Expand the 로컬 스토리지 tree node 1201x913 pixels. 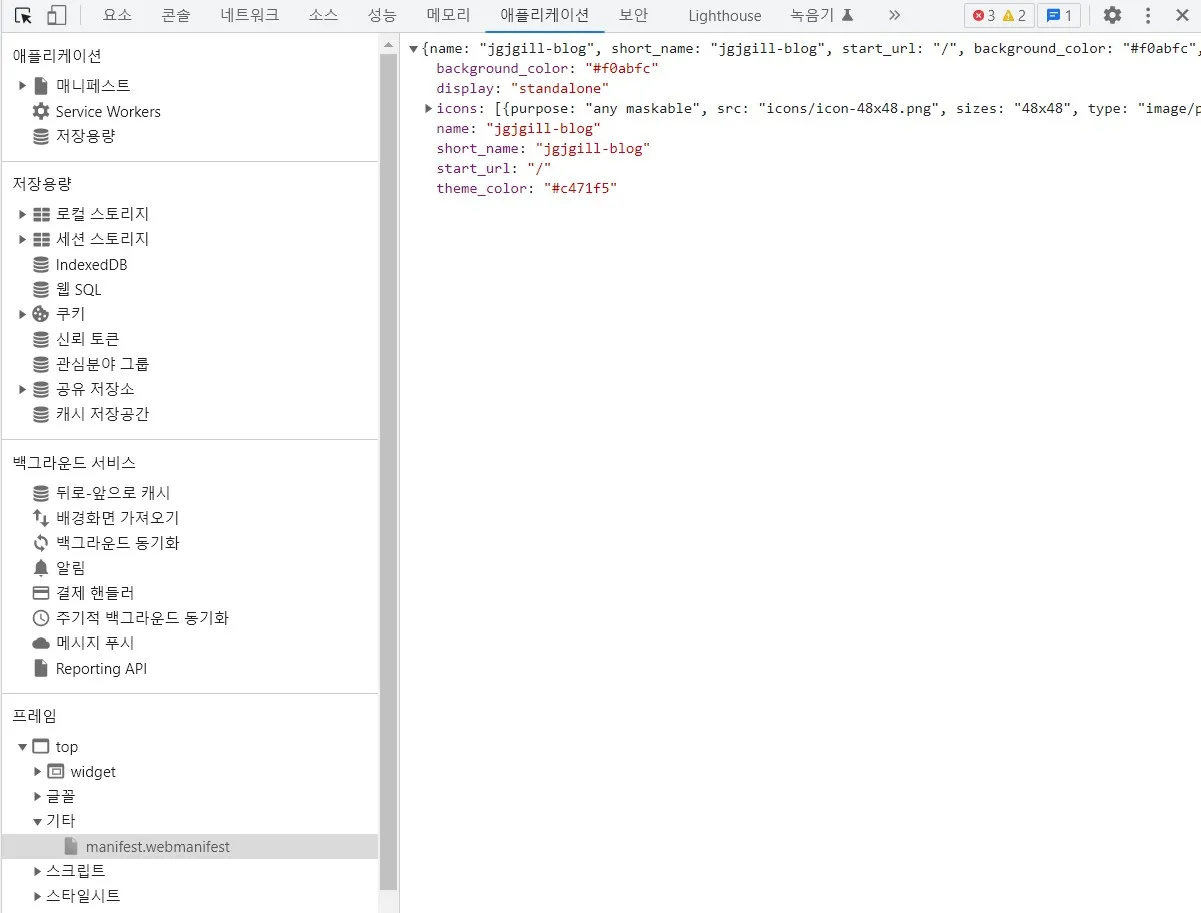pyautogui.click(x=23, y=214)
